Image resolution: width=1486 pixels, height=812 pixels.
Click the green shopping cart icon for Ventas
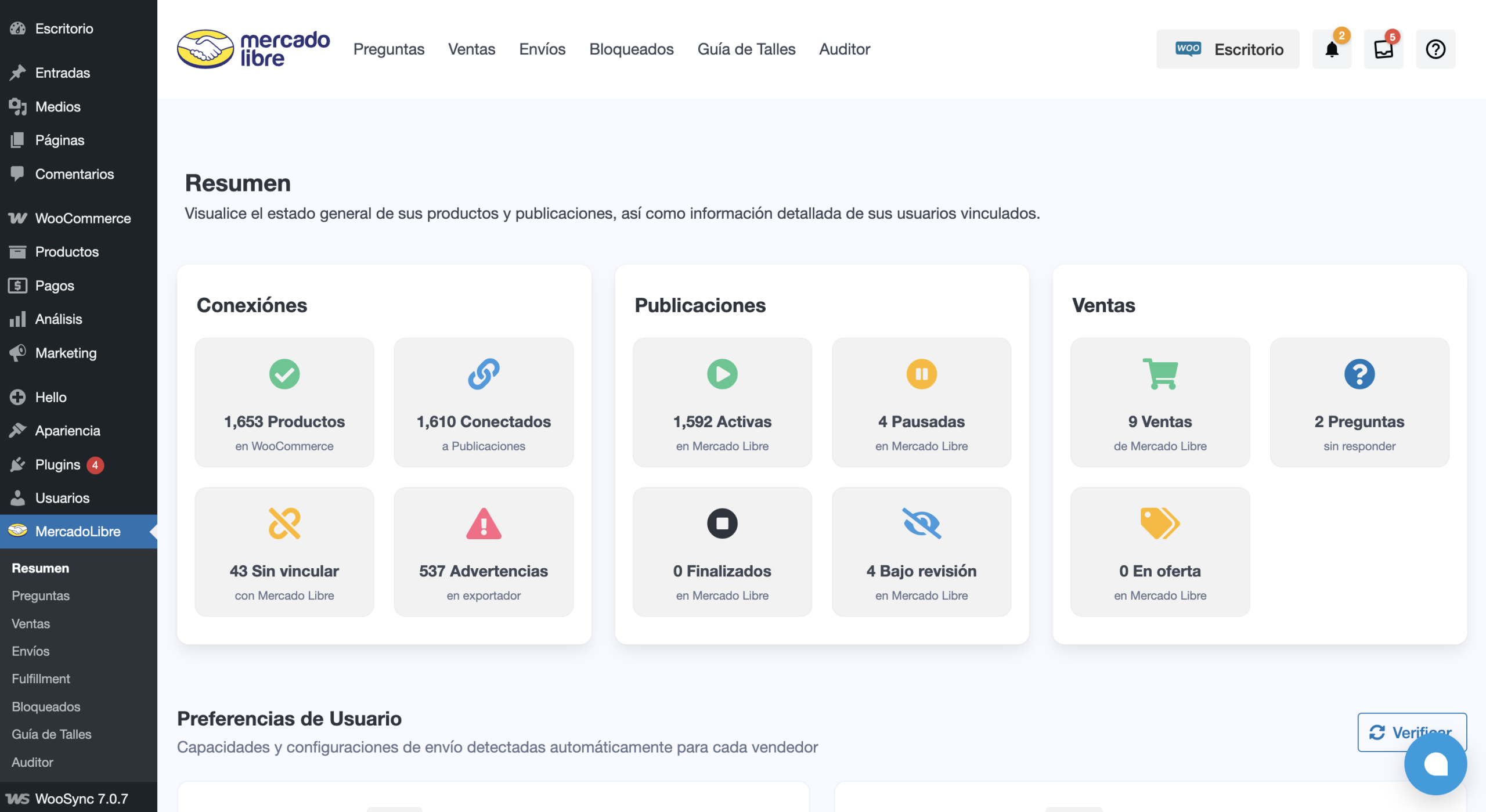(1160, 374)
